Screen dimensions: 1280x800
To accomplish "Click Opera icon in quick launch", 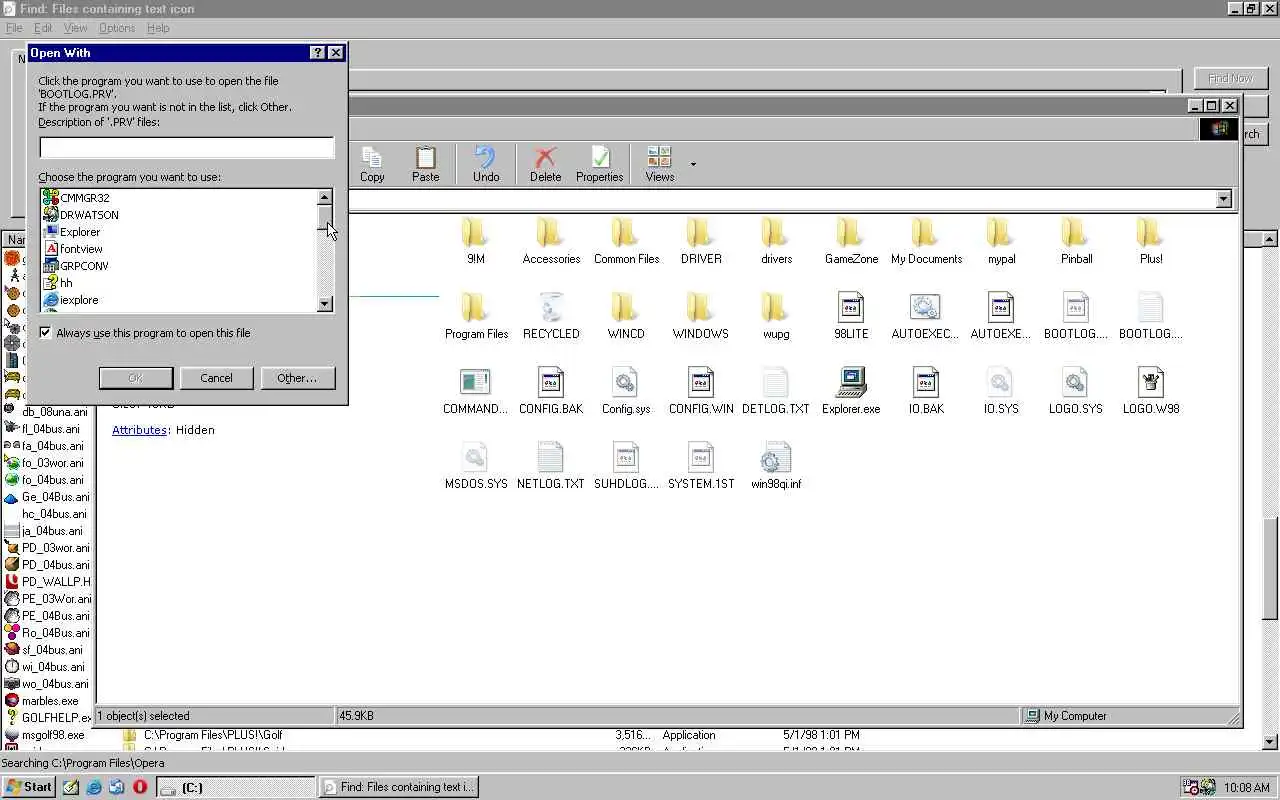I will 139,787.
